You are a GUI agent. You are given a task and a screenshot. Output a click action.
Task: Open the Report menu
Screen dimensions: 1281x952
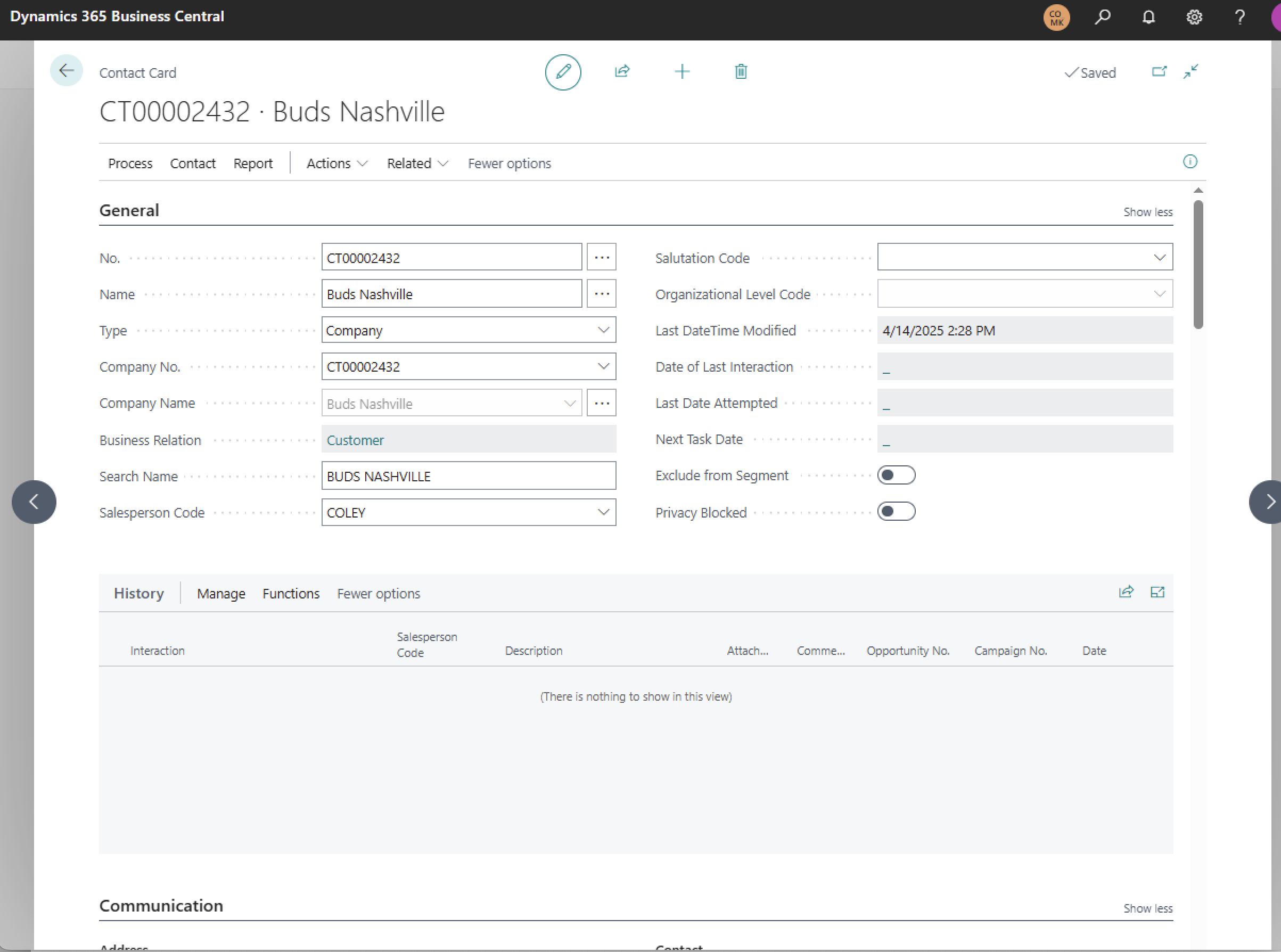click(x=253, y=163)
